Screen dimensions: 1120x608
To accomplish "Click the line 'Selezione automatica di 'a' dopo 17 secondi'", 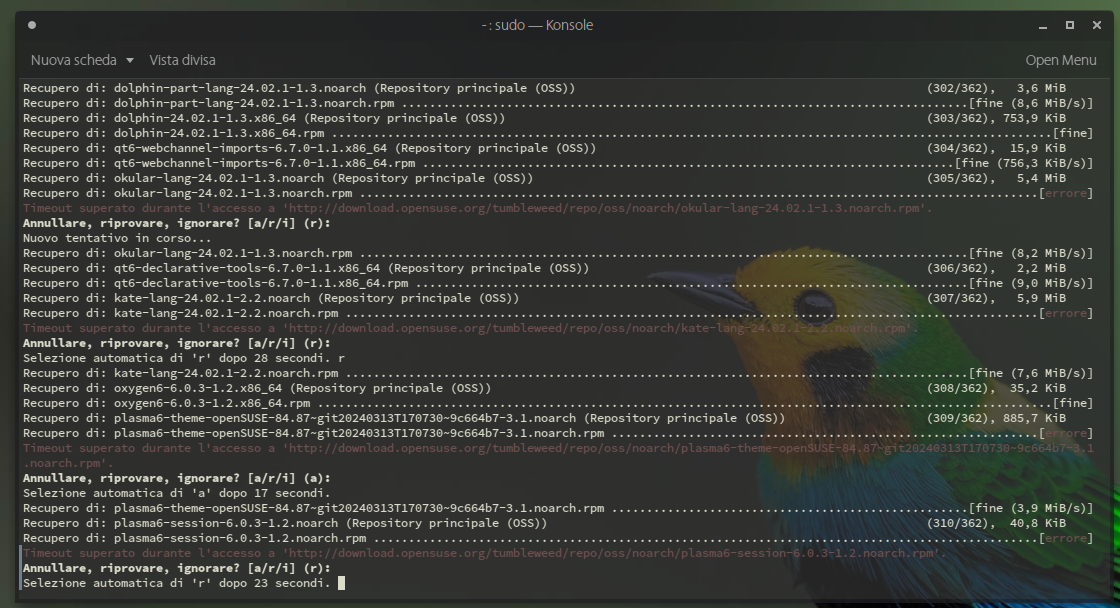I will pos(176,493).
